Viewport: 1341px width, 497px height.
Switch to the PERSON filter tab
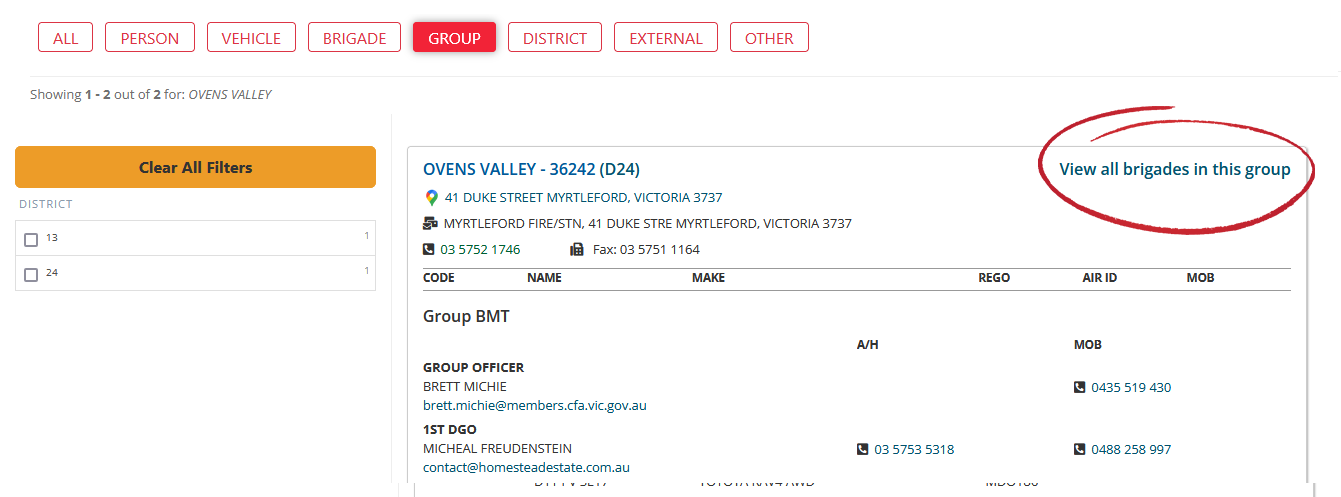(x=150, y=38)
